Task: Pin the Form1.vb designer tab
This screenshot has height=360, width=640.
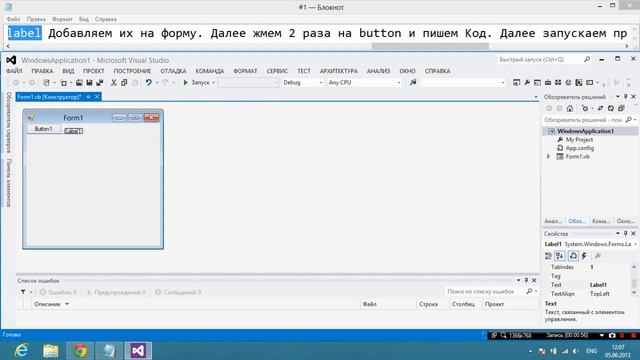Action: coord(88,97)
